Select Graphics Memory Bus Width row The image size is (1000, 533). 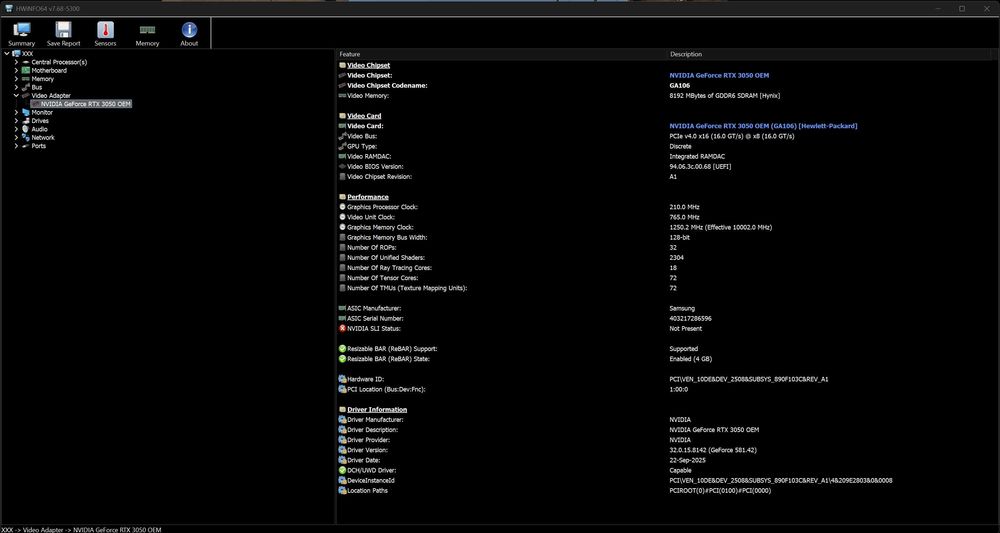click(387, 237)
